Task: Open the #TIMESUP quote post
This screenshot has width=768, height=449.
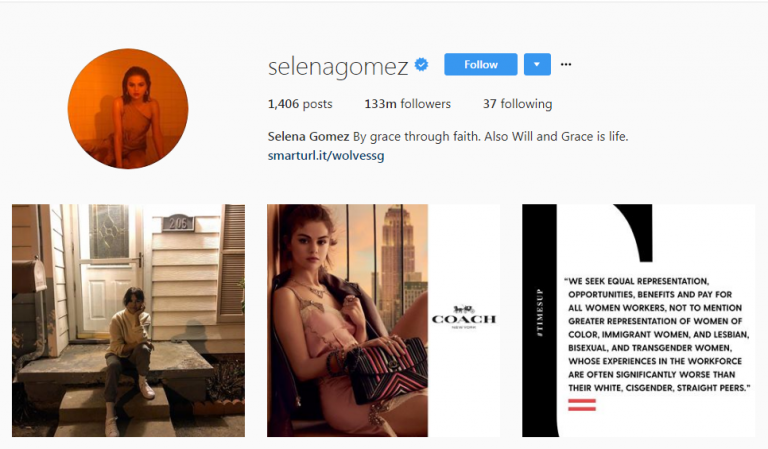Action: (638, 320)
